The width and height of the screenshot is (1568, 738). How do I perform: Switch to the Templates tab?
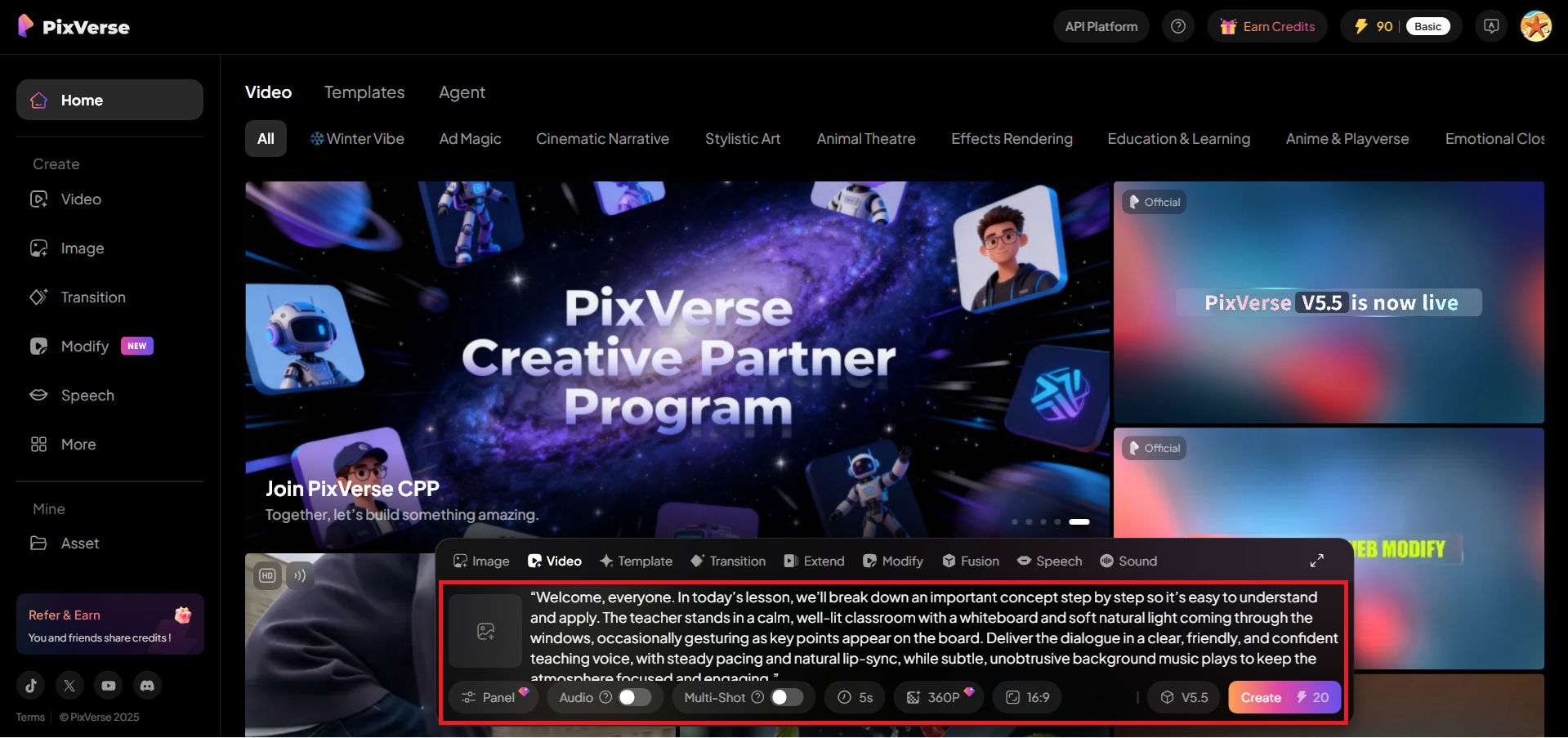(364, 92)
